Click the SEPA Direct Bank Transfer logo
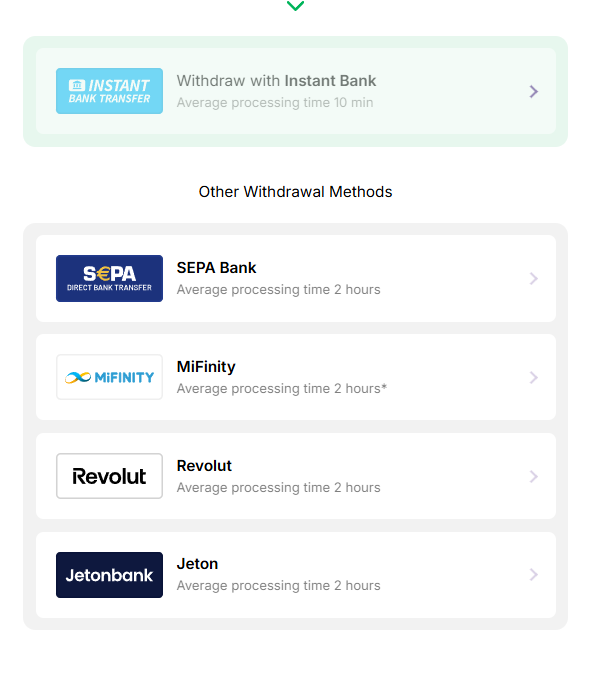Viewport: 593px width, 674px height. [109, 278]
